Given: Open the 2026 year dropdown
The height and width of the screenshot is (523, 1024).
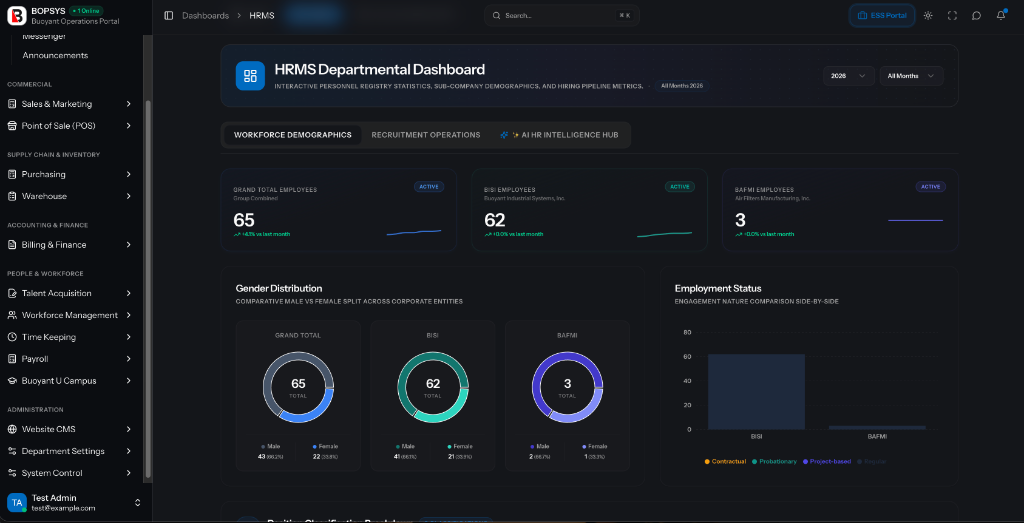Looking at the screenshot, I should (x=848, y=76).
